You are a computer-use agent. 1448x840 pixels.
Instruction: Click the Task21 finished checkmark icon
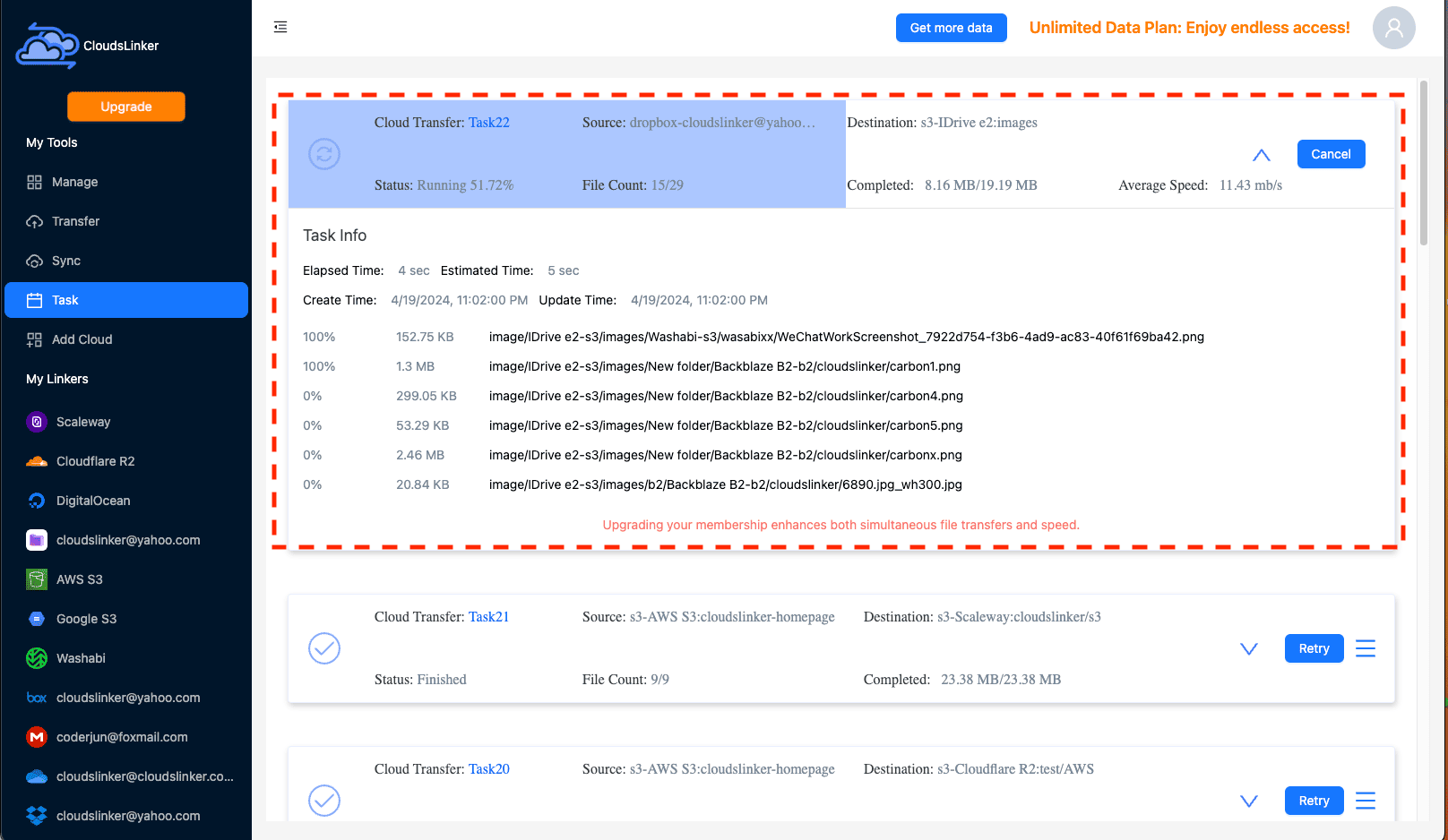pos(324,648)
